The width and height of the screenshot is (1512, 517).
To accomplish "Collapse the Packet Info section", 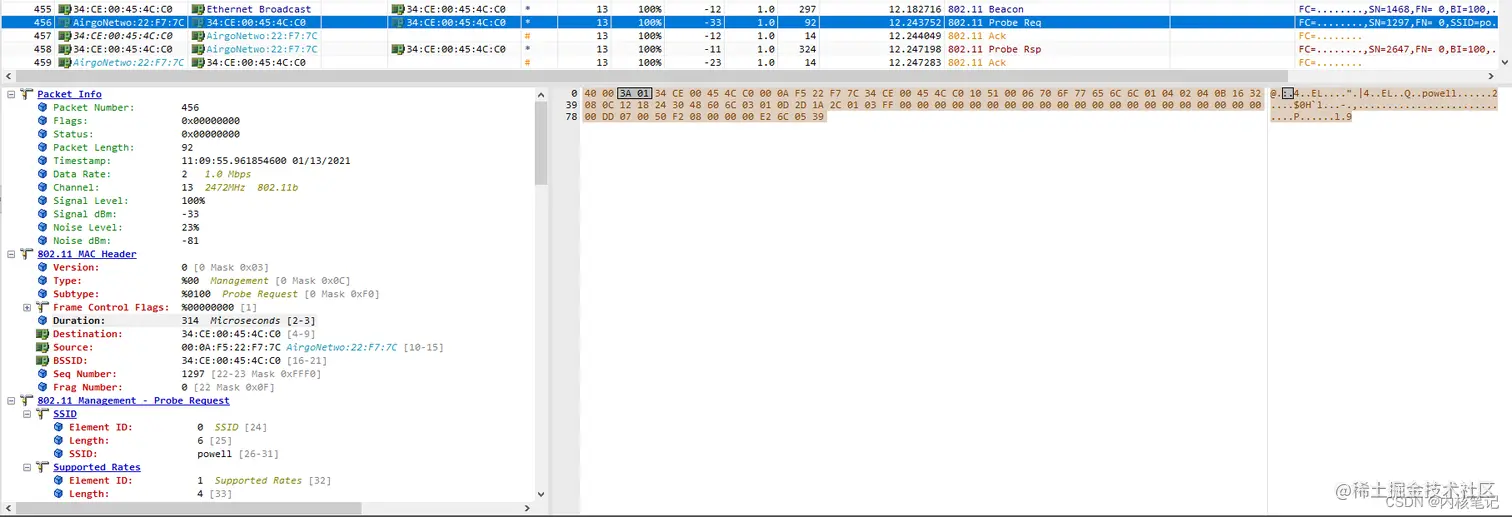I will (11, 94).
